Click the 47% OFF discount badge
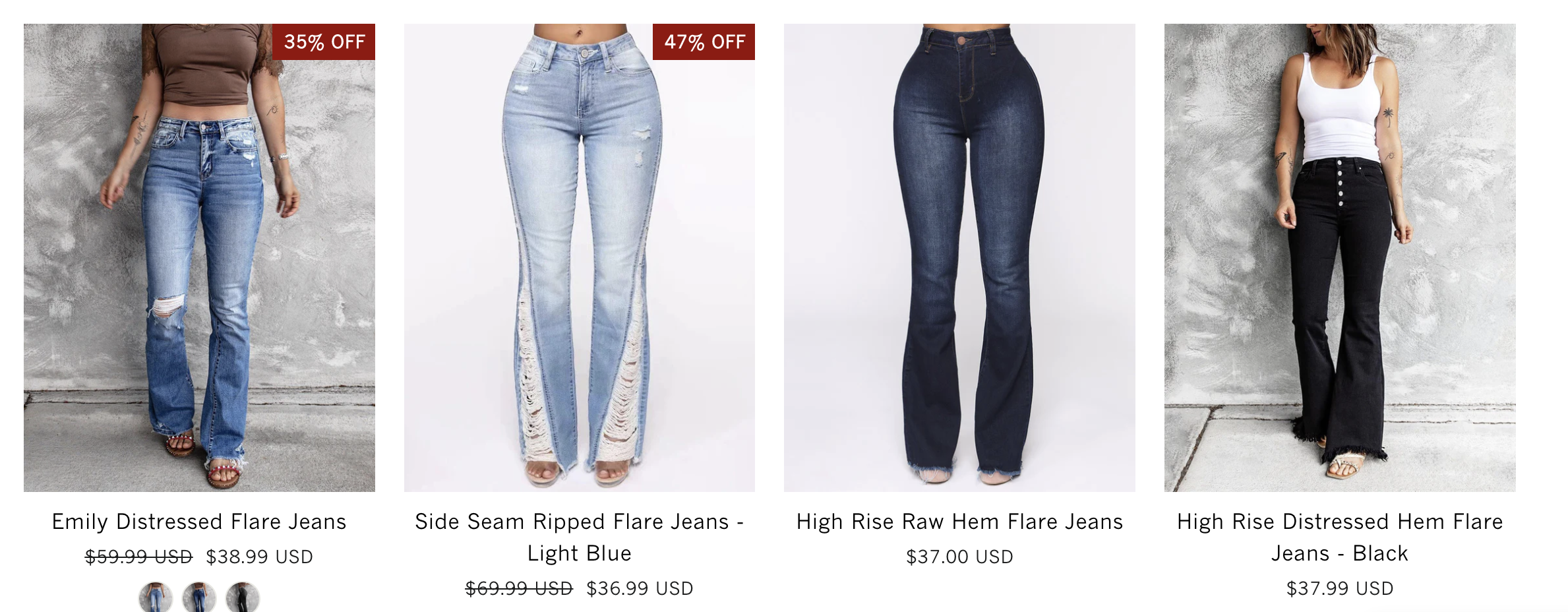 [704, 42]
